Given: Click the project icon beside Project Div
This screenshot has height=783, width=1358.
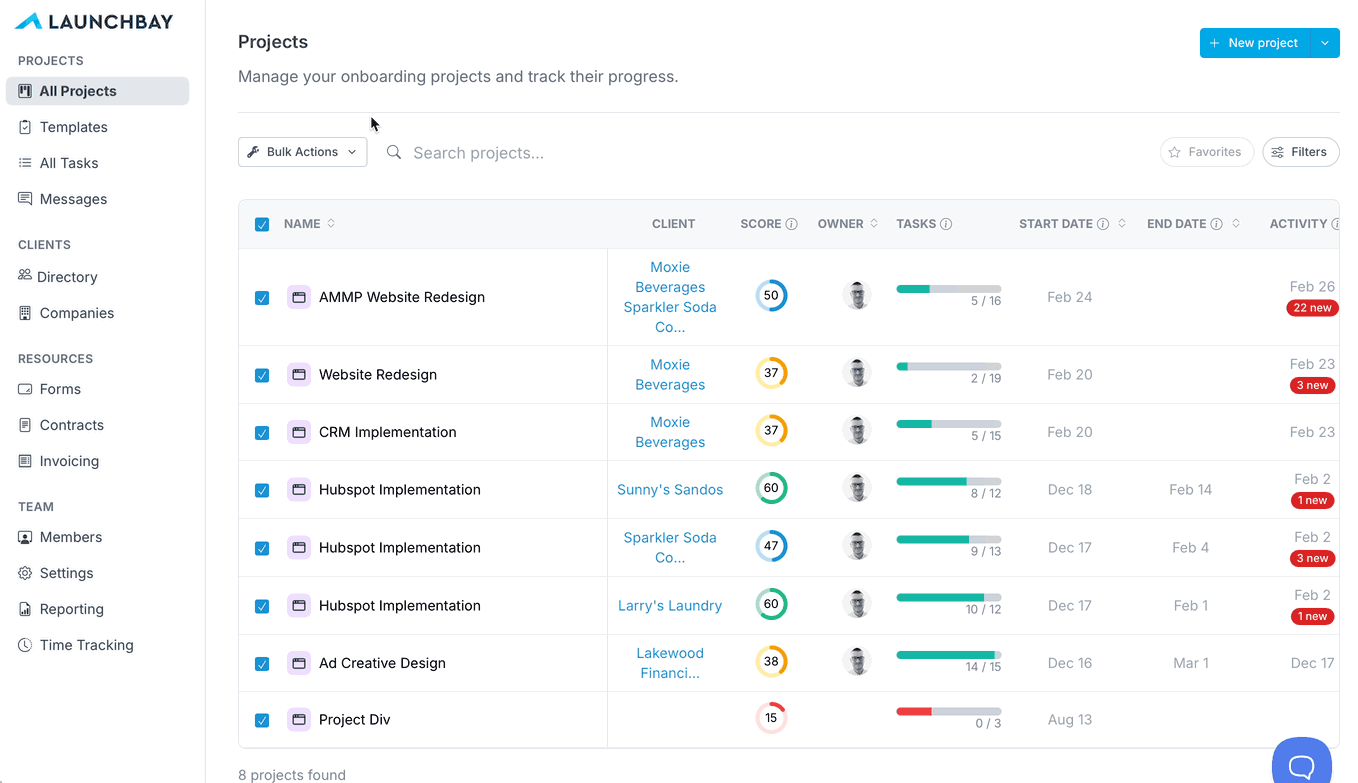Looking at the screenshot, I should pyautogui.click(x=298, y=719).
